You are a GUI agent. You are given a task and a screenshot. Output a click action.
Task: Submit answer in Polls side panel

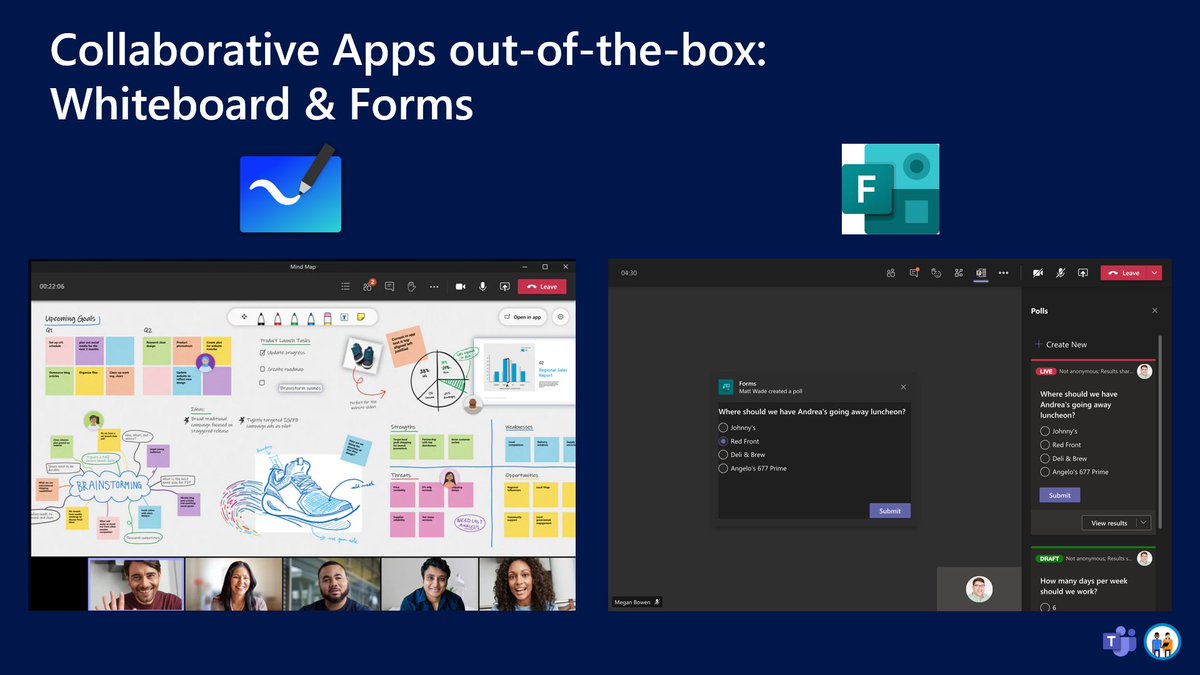click(1060, 495)
